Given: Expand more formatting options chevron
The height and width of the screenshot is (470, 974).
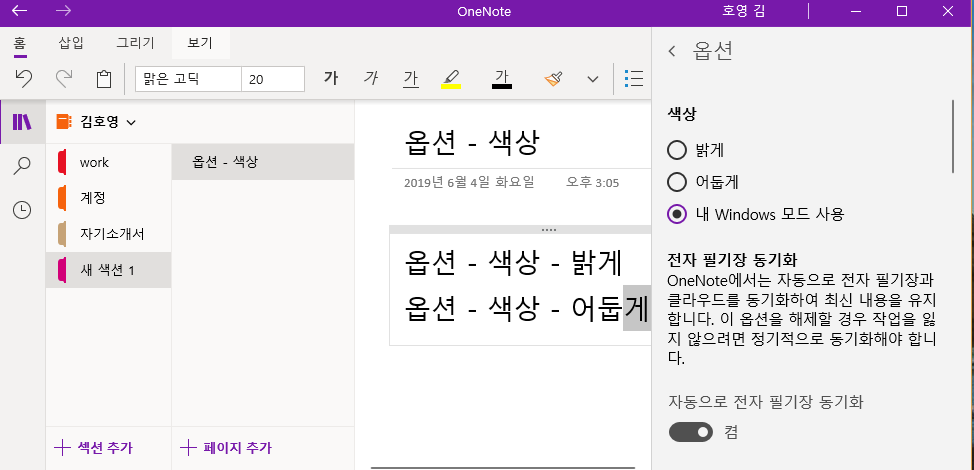Looking at the screenshot, I should pyautogui.click(x=593, y=79).
